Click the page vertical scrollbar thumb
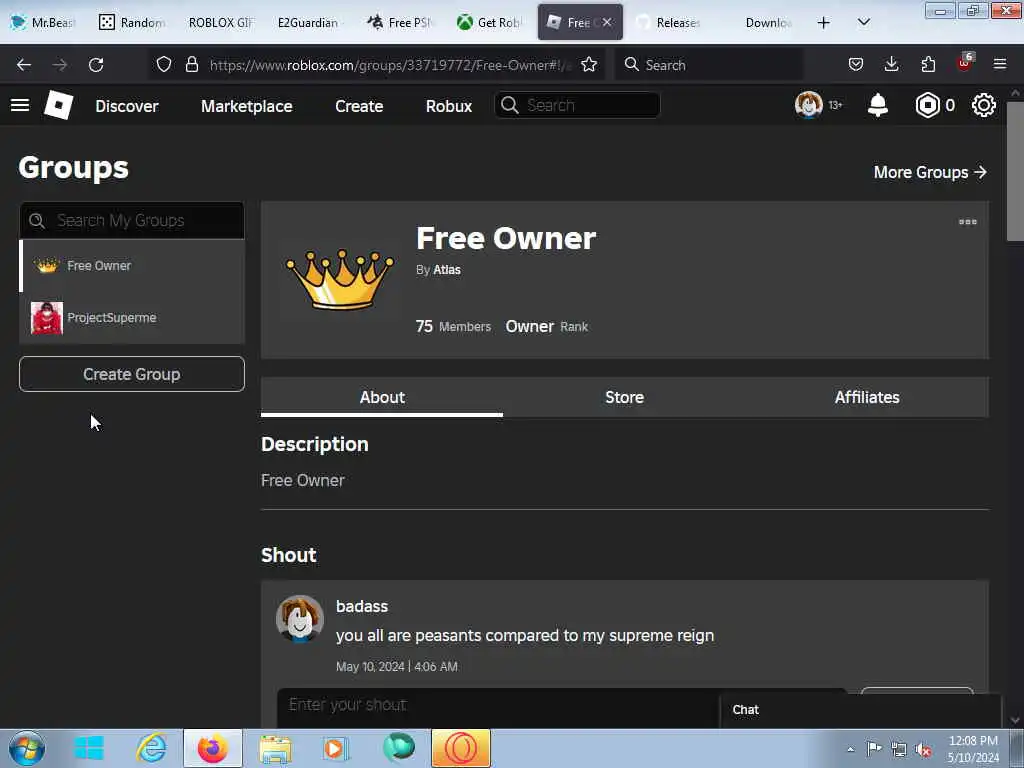The width and height of the screenshot is (1024, 768). [x=1015, y=171]
